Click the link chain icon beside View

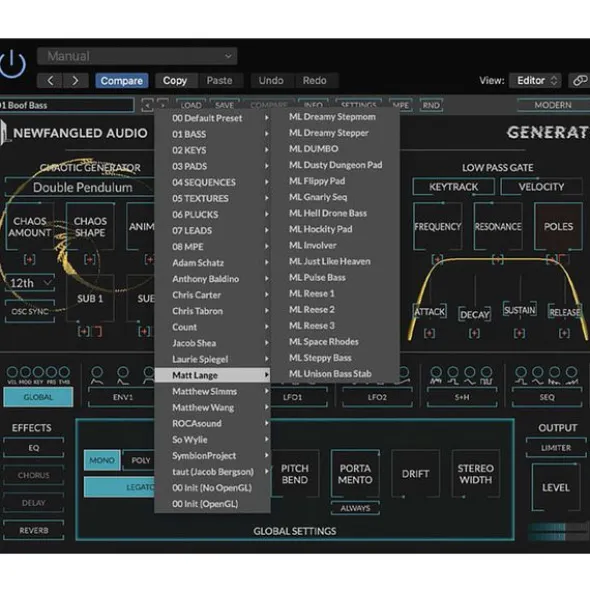(579, 81)
